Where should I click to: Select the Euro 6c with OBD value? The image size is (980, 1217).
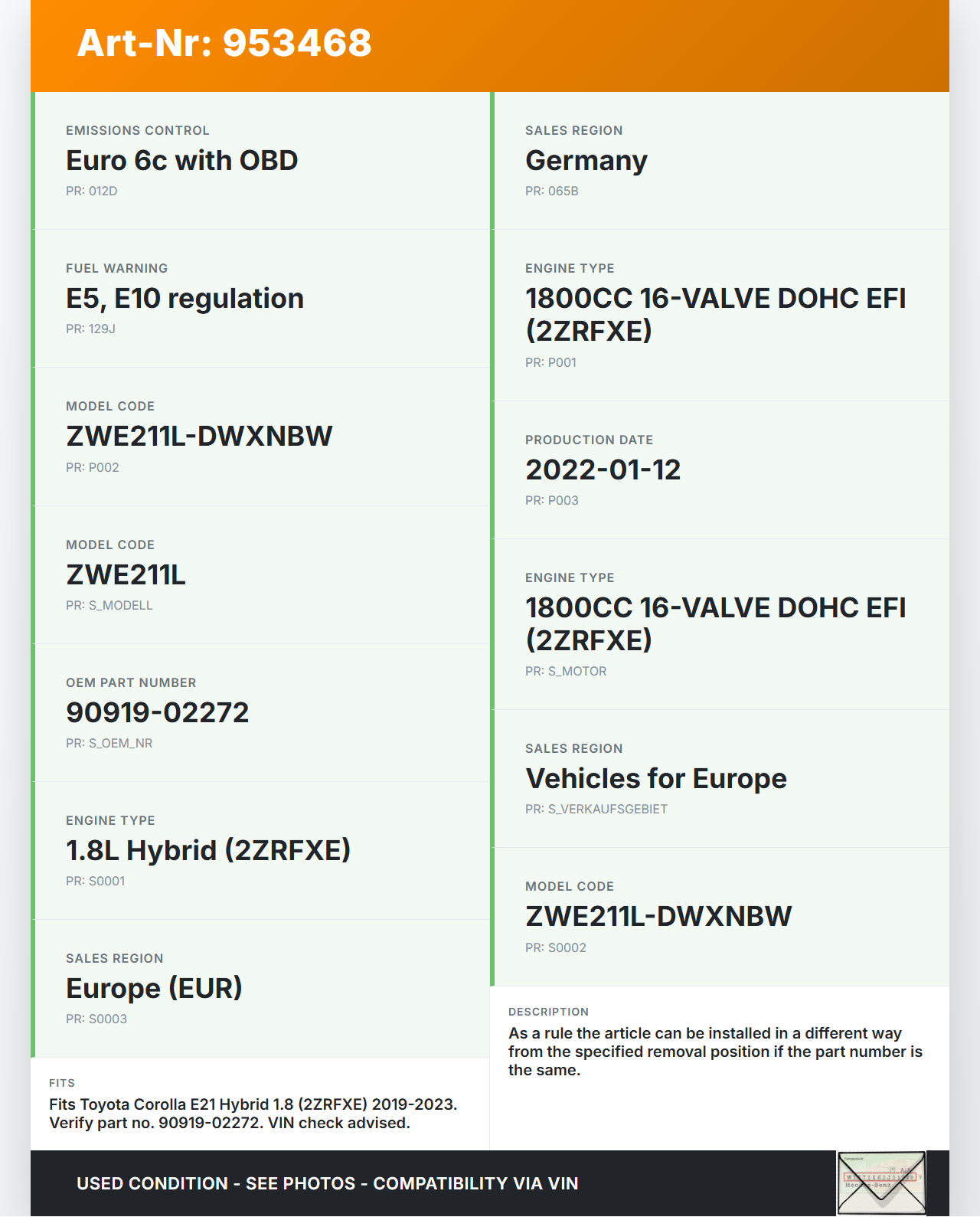click(x=181, y=161)
